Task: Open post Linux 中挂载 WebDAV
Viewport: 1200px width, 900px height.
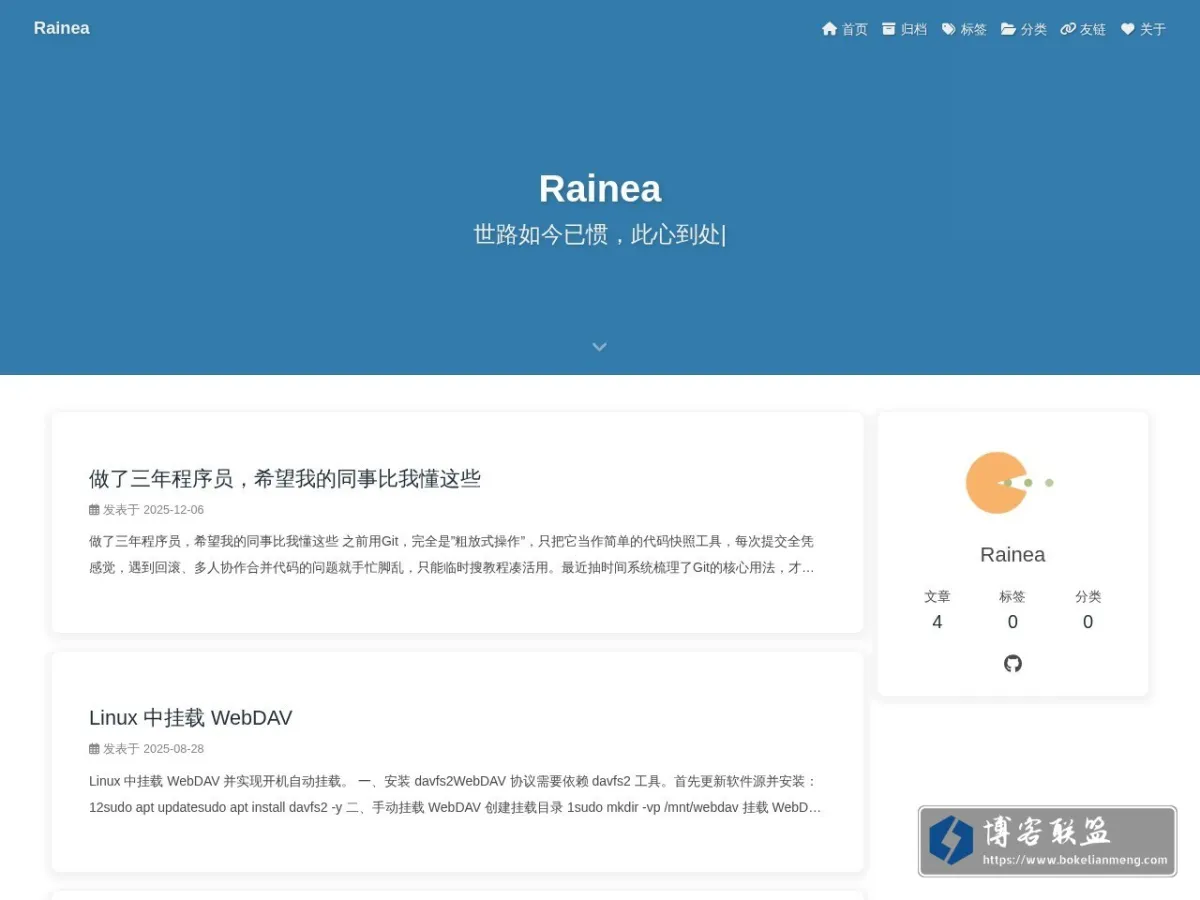Action: click(x=191, y=718)
